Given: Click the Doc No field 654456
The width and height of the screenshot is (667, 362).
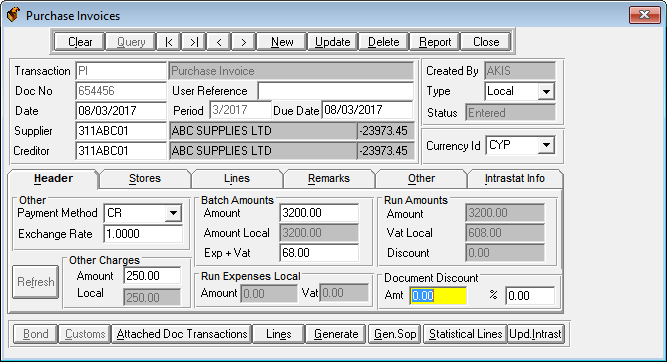Looking at the screenshot, I should pos(121,91).
